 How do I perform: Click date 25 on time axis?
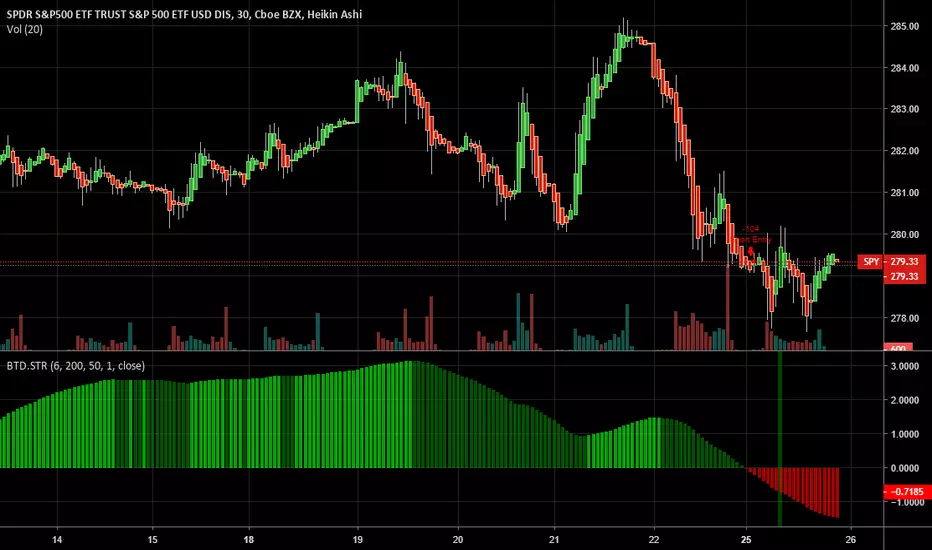click(x=746, y=540)
